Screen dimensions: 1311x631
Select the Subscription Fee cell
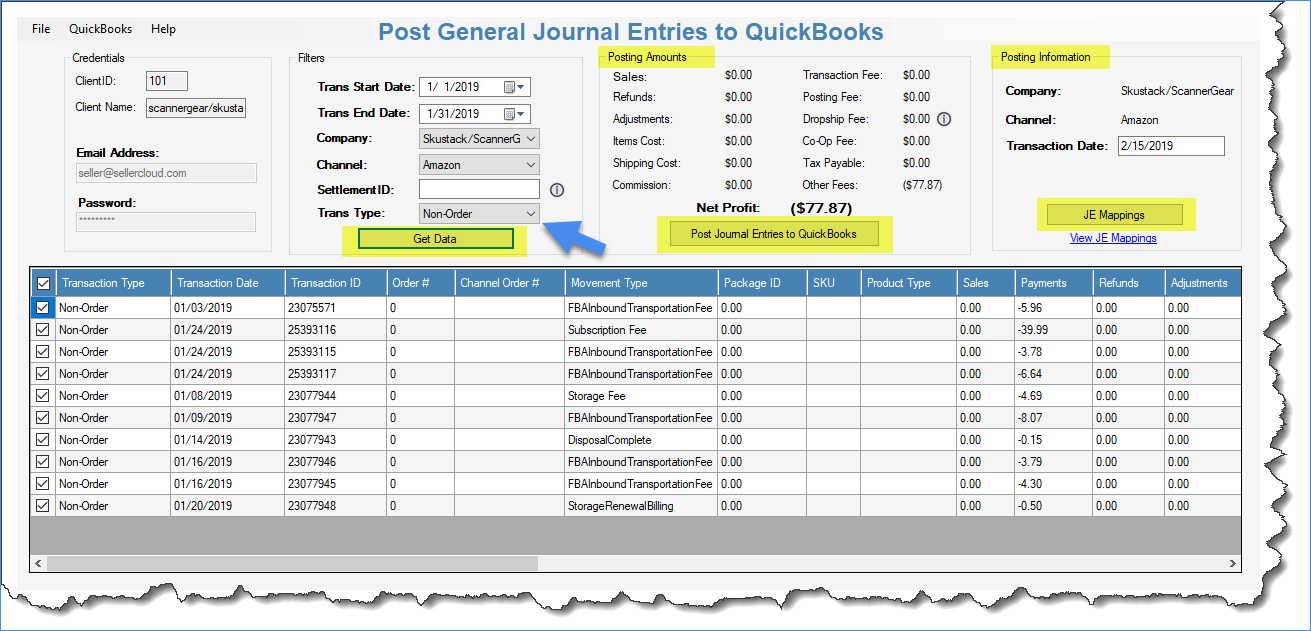point(641,330)
